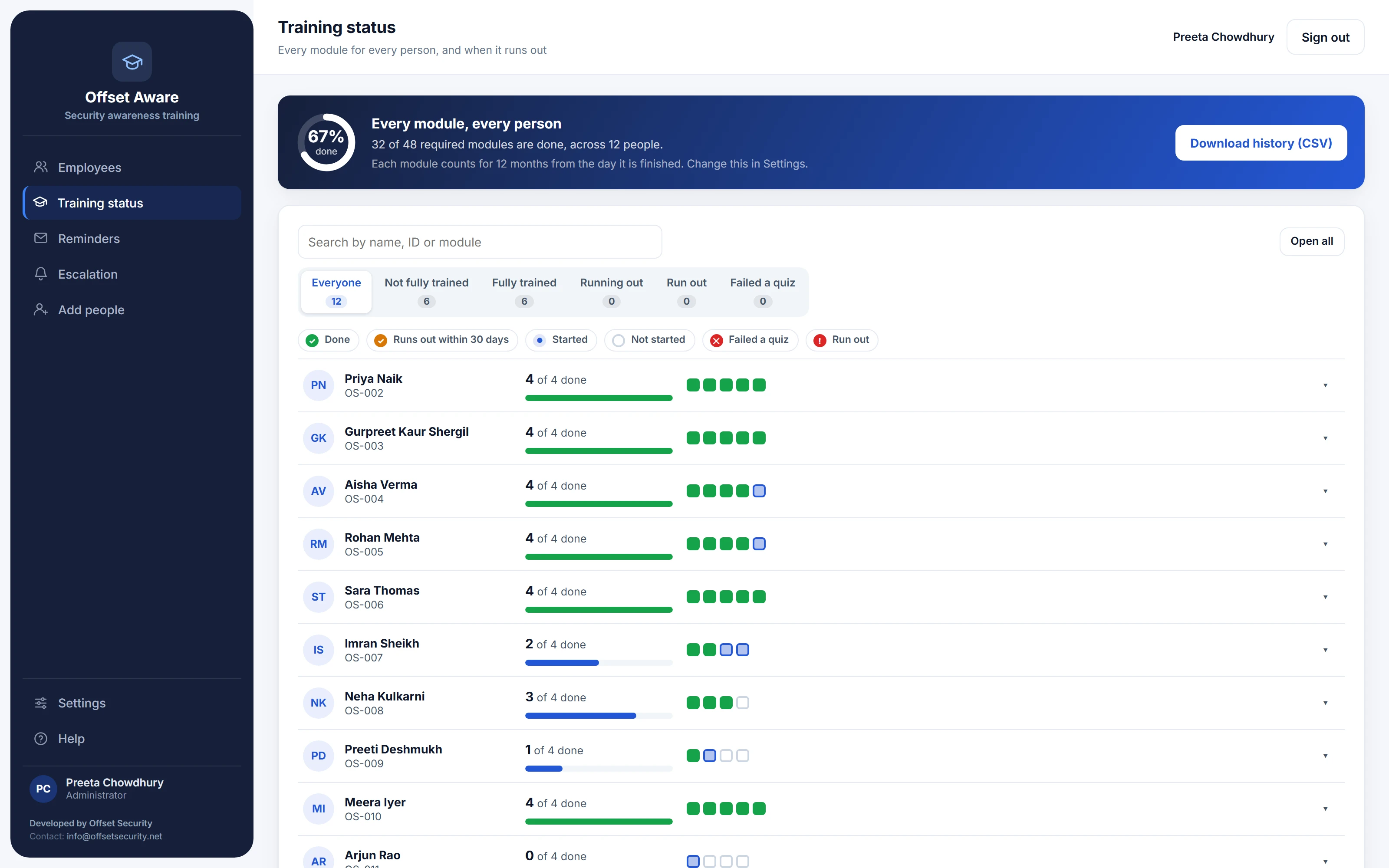Viewport: 1389px width, 868px height.
Task: Click the Settings sliders icon
Action: 41,703
